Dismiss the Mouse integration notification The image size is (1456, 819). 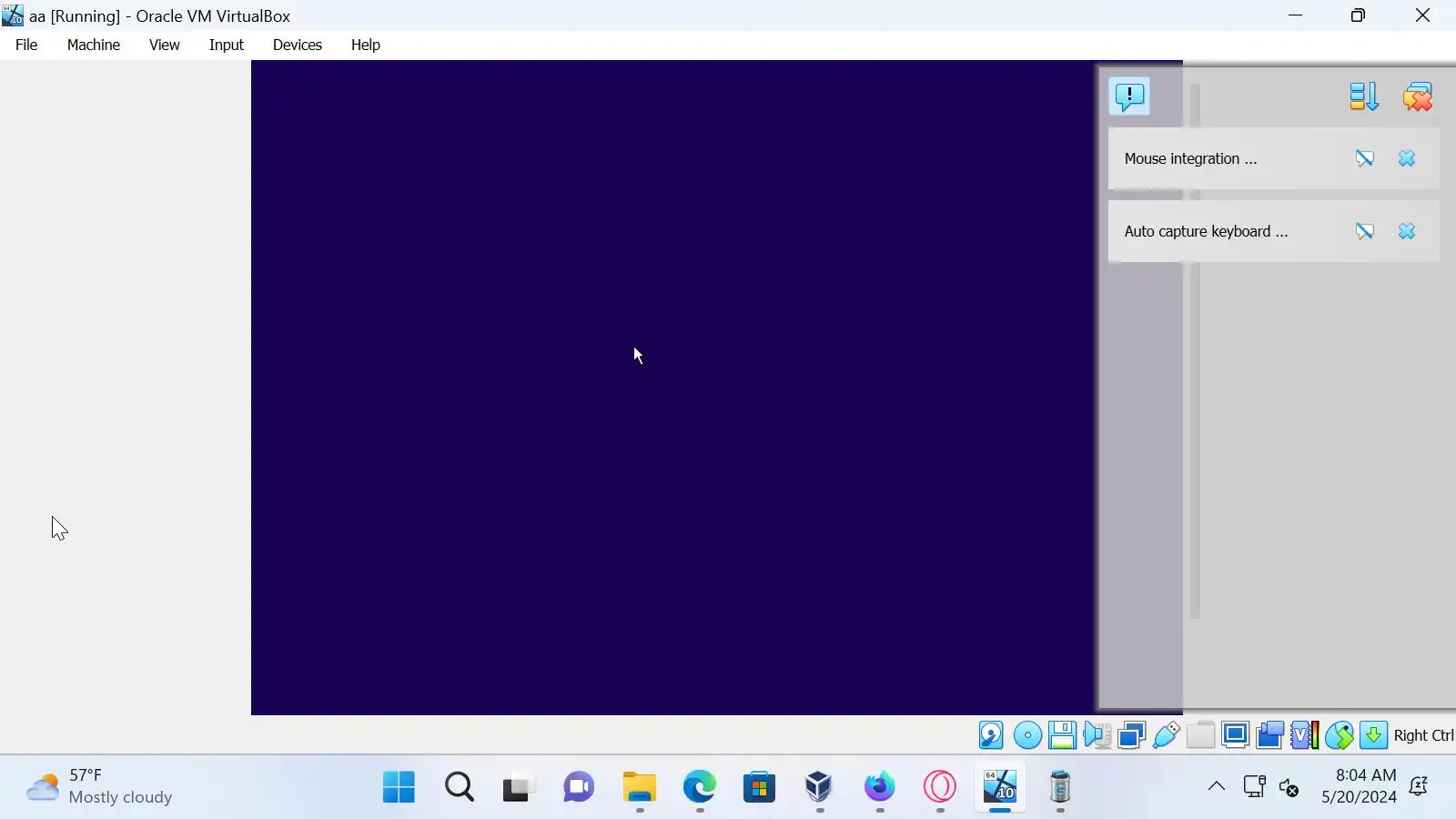(1407, 158)
